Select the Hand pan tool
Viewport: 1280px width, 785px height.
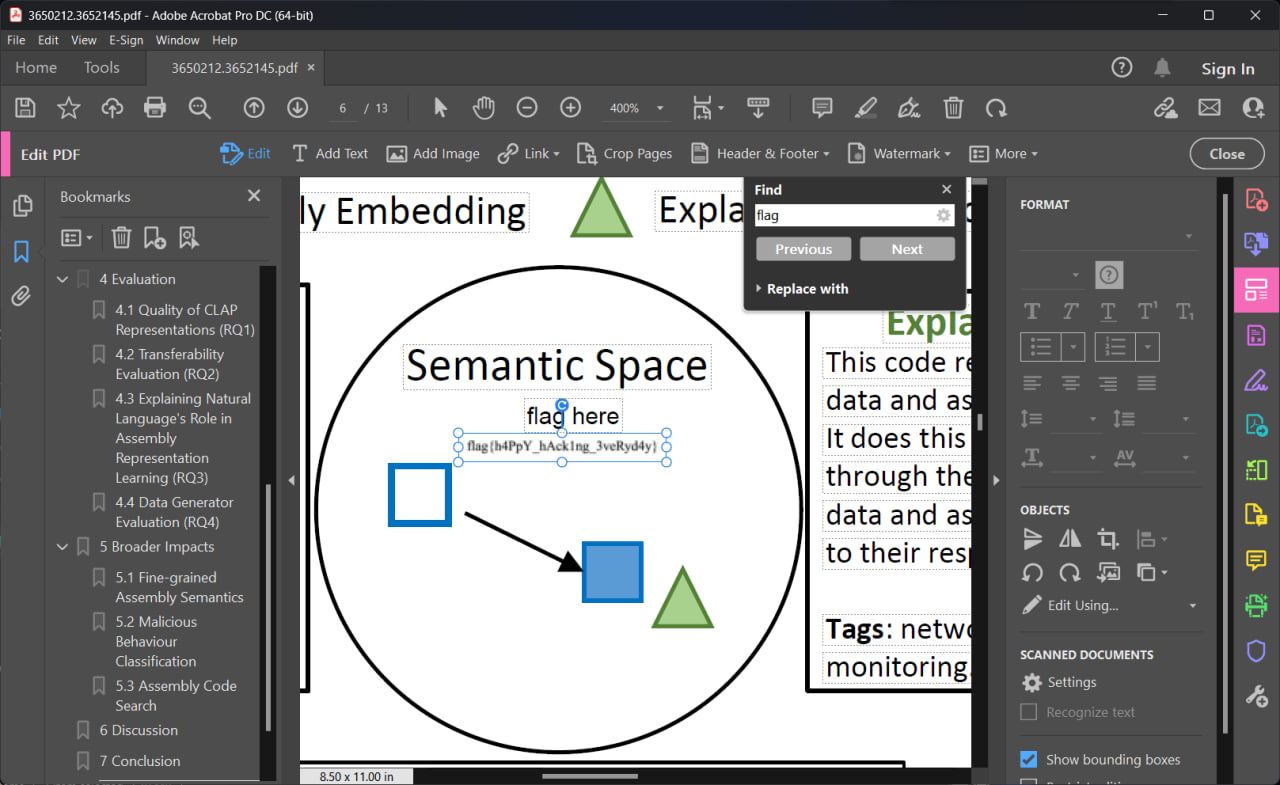tap(484, 108)
